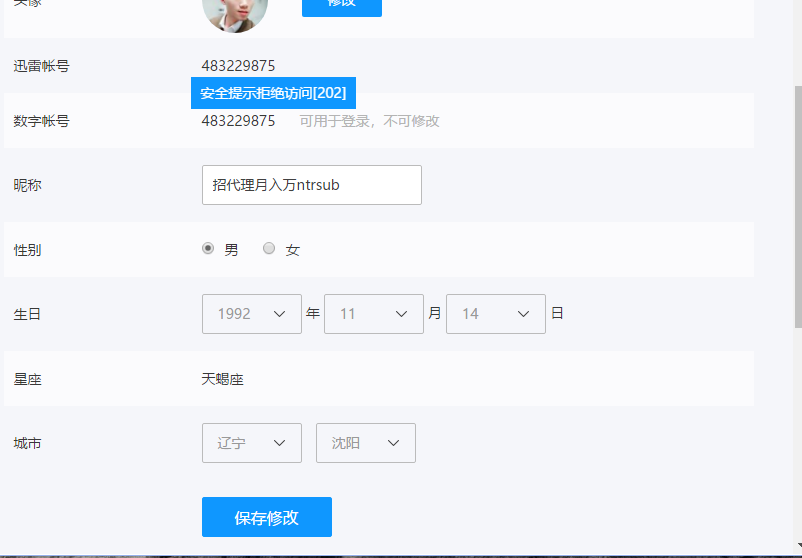
Task: Open the 沈阳 city dropdown
Action: pyautogui.click(x=365, y=443)
